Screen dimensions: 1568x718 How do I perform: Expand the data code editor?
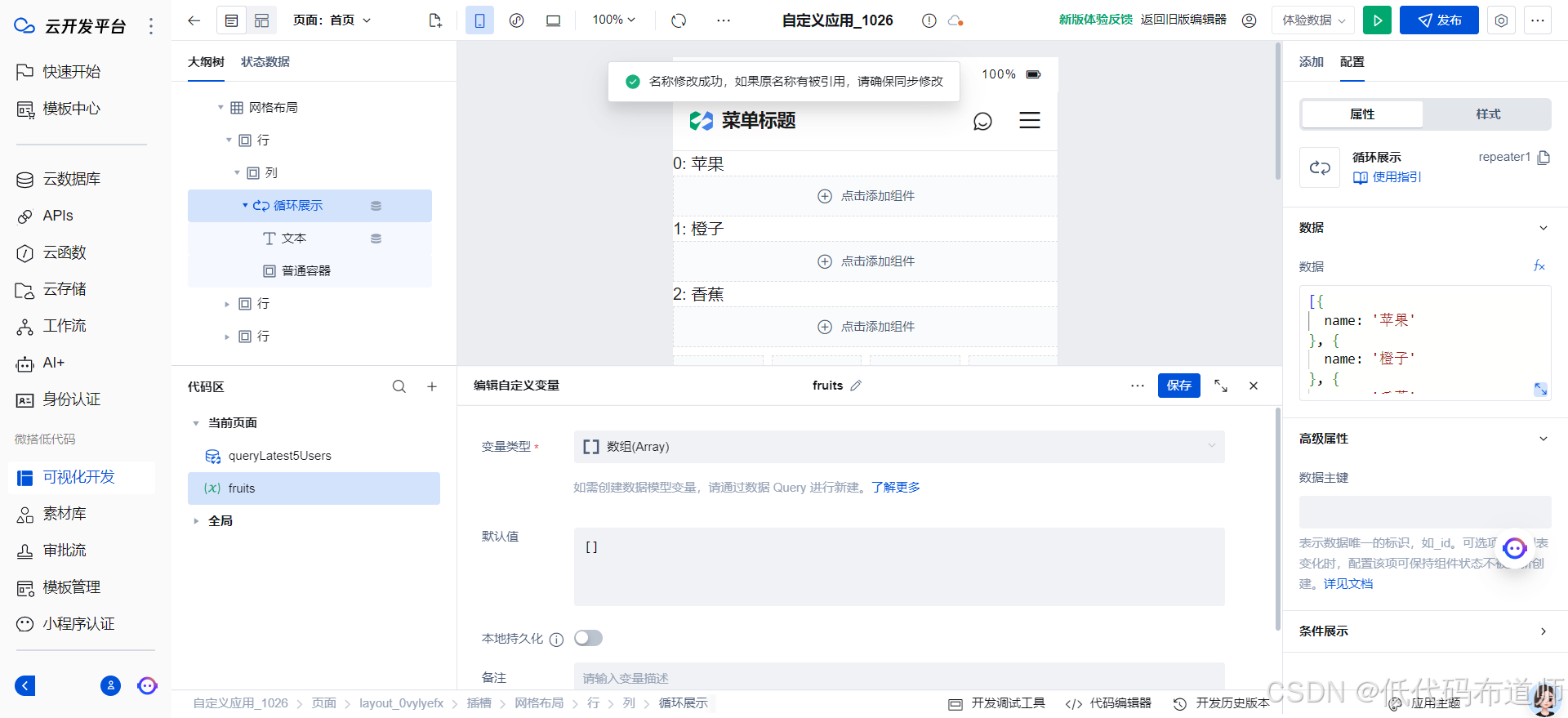click(x=1540, y=390)
